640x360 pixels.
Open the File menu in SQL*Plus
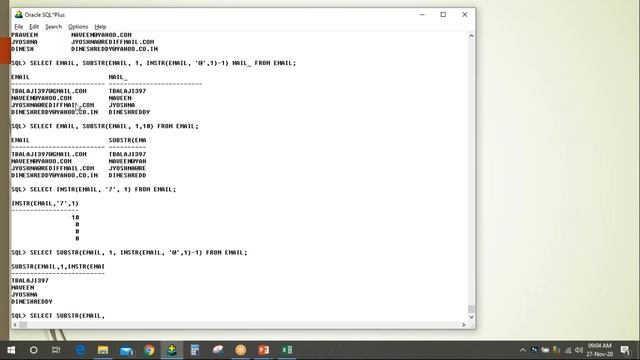18,27
